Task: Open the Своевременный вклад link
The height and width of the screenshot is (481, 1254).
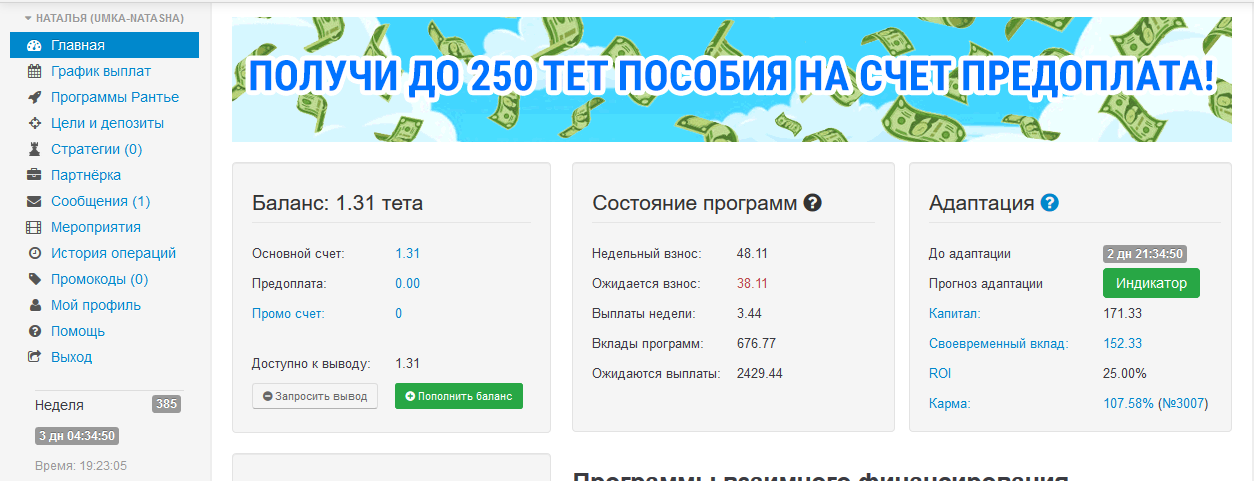Action: [998, 343]
